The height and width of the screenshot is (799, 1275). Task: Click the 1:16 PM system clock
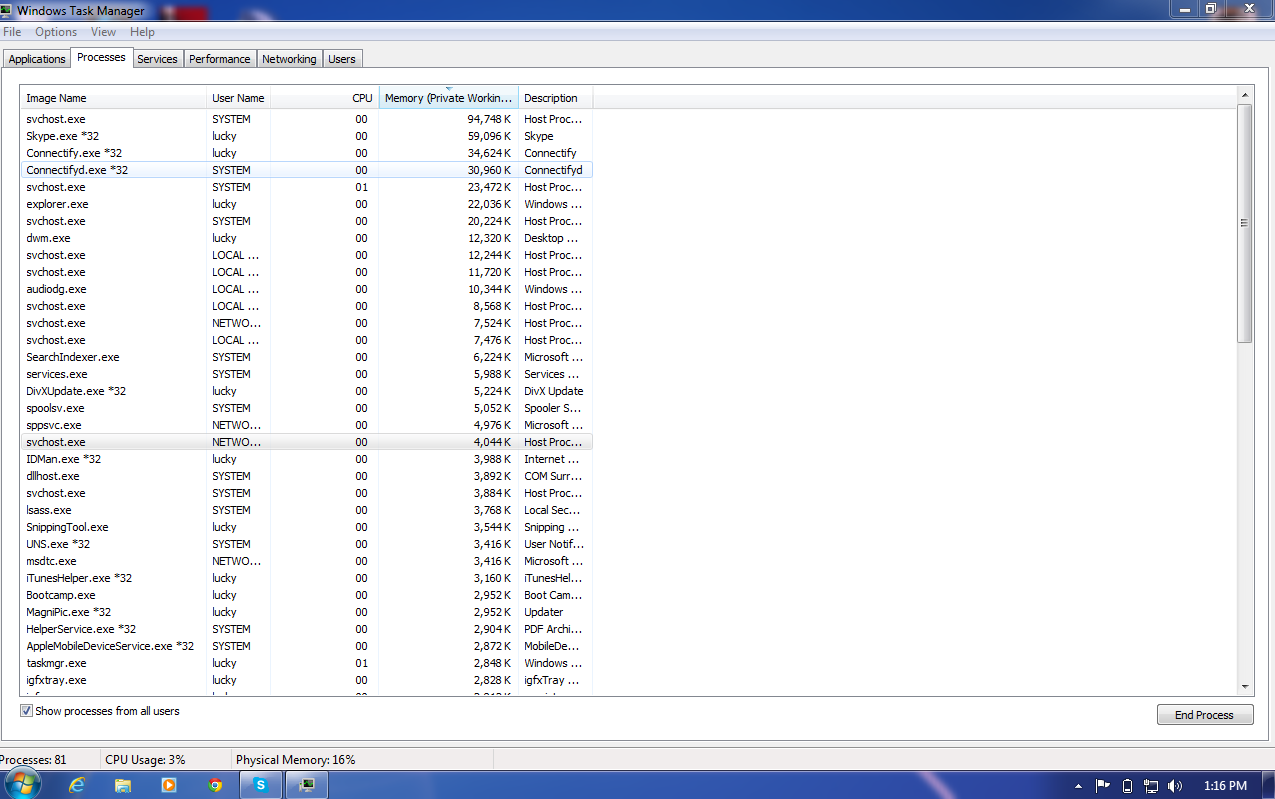(x=1225, y=786)
